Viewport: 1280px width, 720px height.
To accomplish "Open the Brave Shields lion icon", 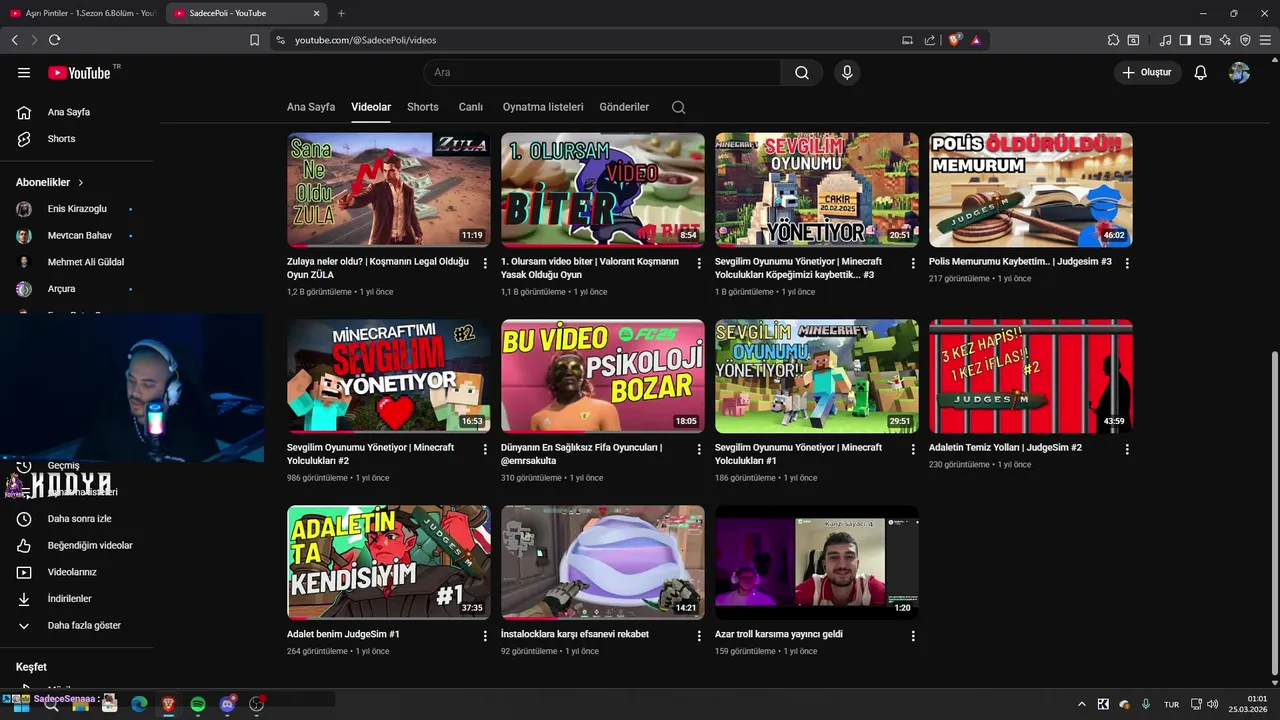I will click(x=955, y=40).
